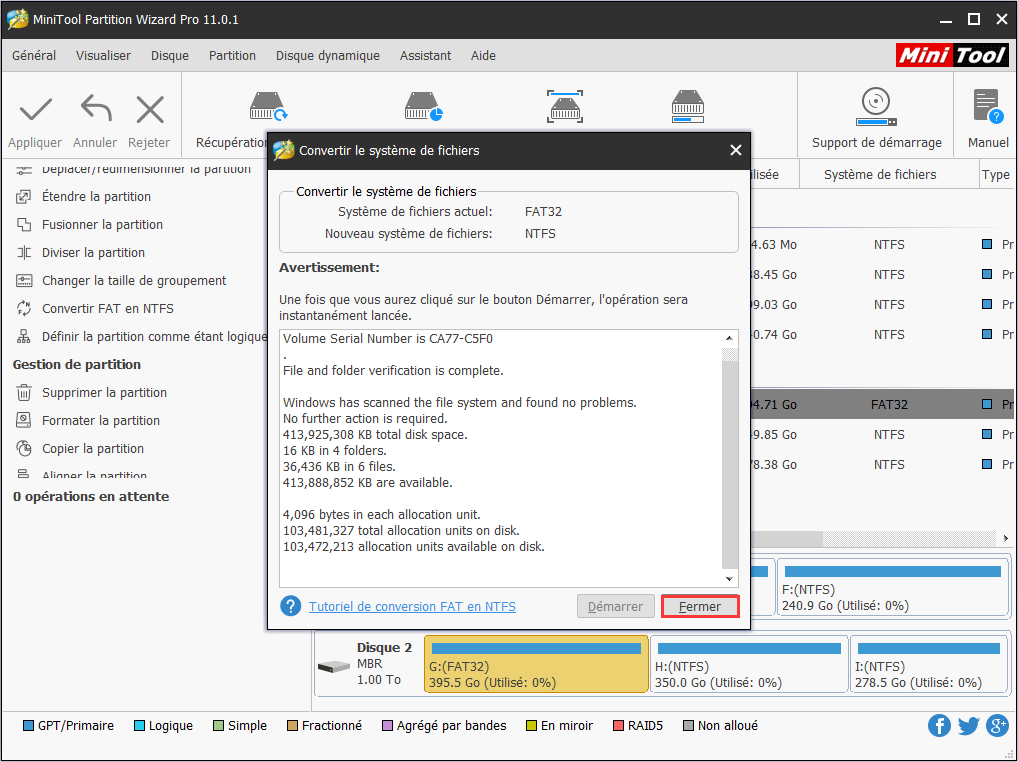Select the row showing 8.38 Go NTFS
The width and height of the screenshot is (1018, 762).
click(x=882, y=464)
